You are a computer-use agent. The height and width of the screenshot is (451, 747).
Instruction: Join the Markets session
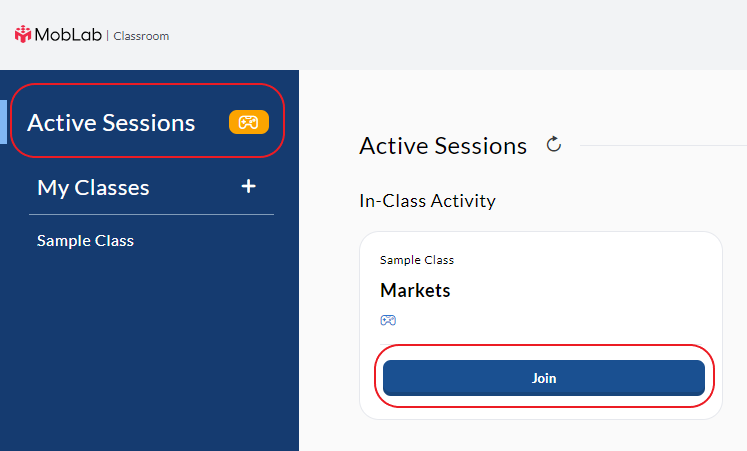tap(544, 378)
